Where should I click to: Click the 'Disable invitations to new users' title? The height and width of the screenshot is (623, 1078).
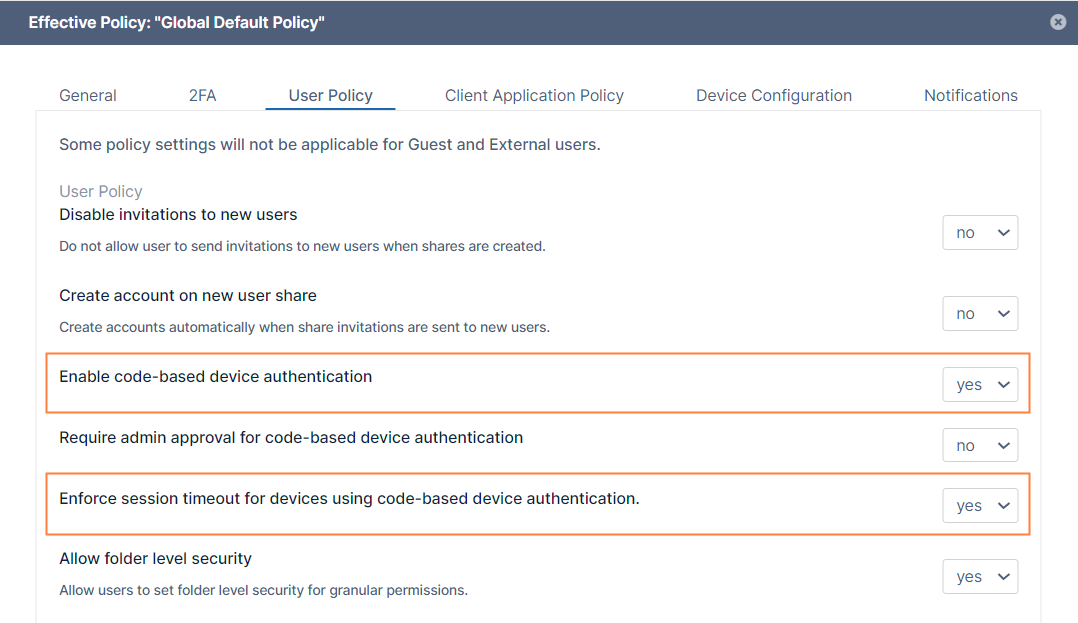[x=178, y=215]
